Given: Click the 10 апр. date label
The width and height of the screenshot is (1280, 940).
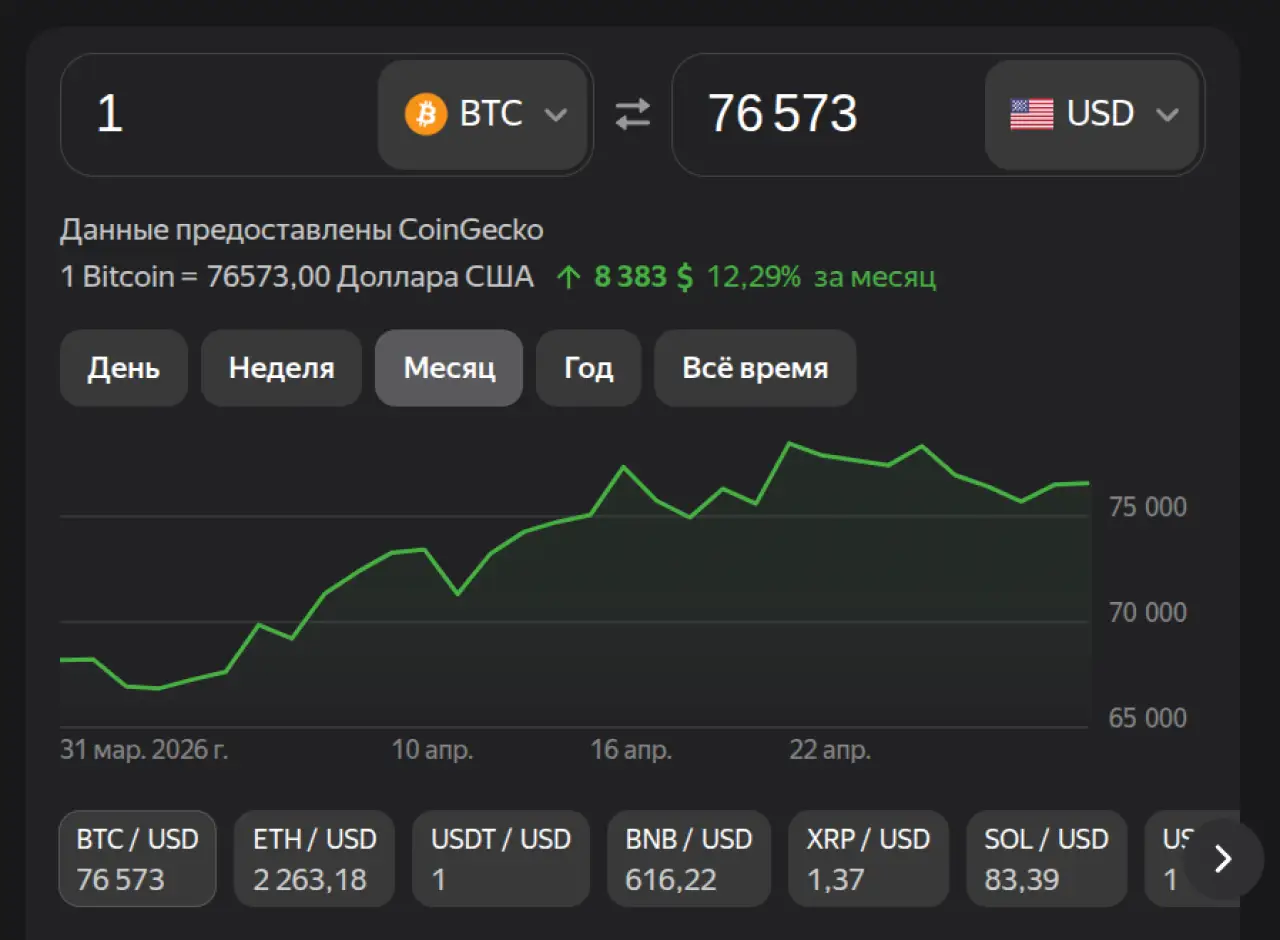Looking at the screenshot, I should point(432,750).
